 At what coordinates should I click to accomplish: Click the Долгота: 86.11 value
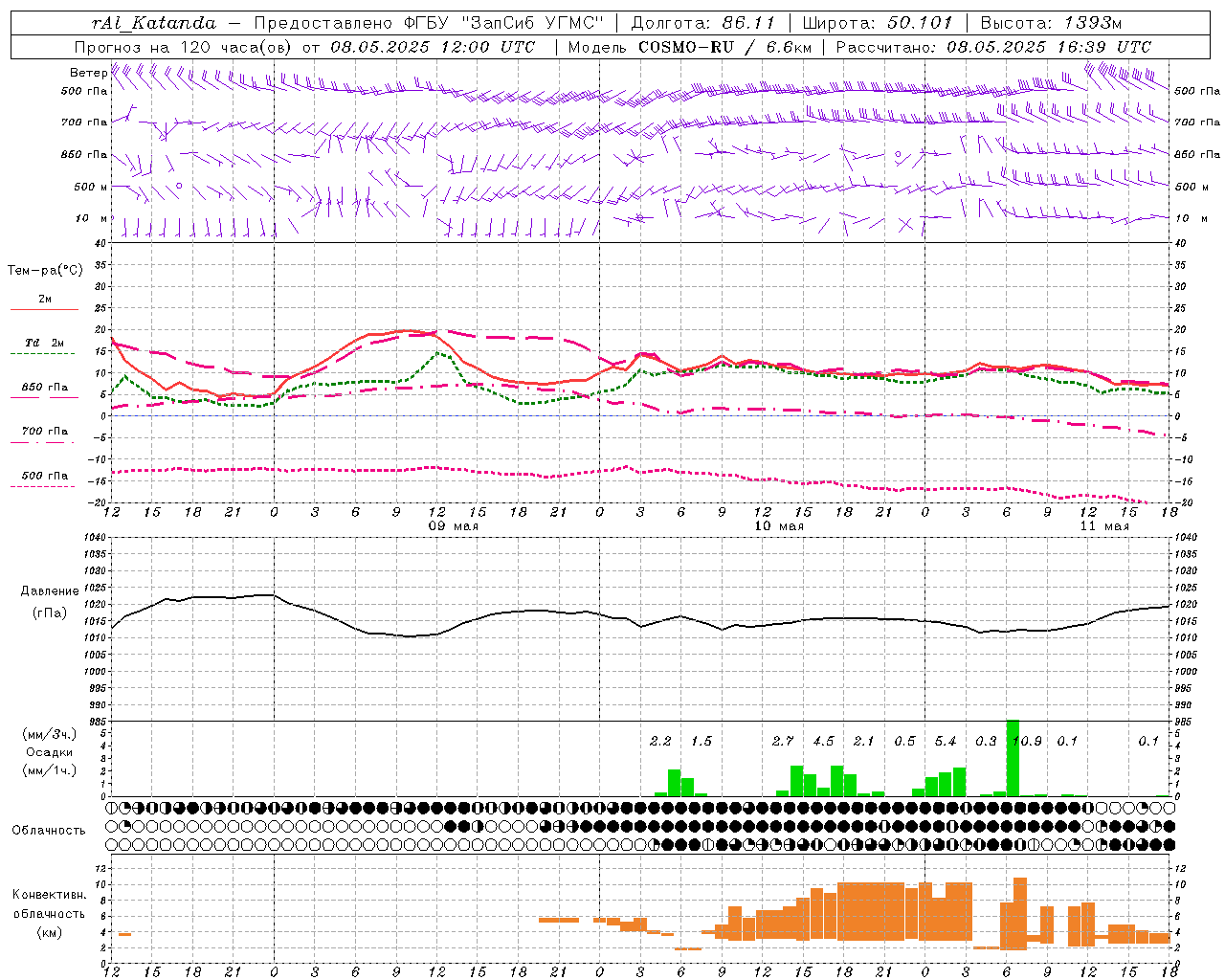click(702, 23)
